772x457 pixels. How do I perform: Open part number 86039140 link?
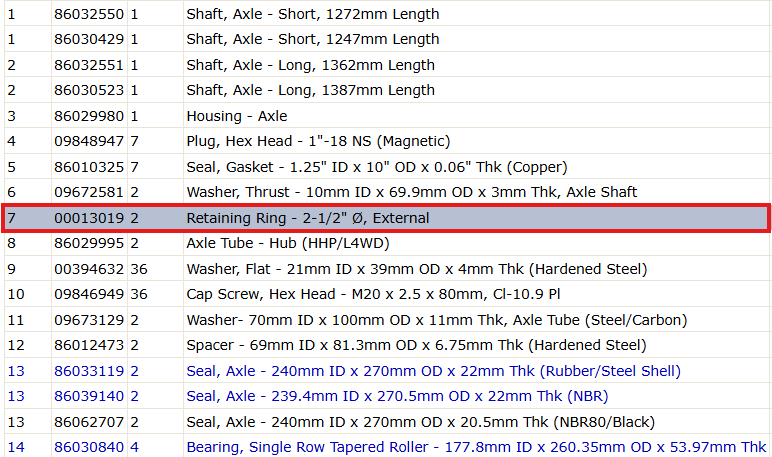point(89,396)
